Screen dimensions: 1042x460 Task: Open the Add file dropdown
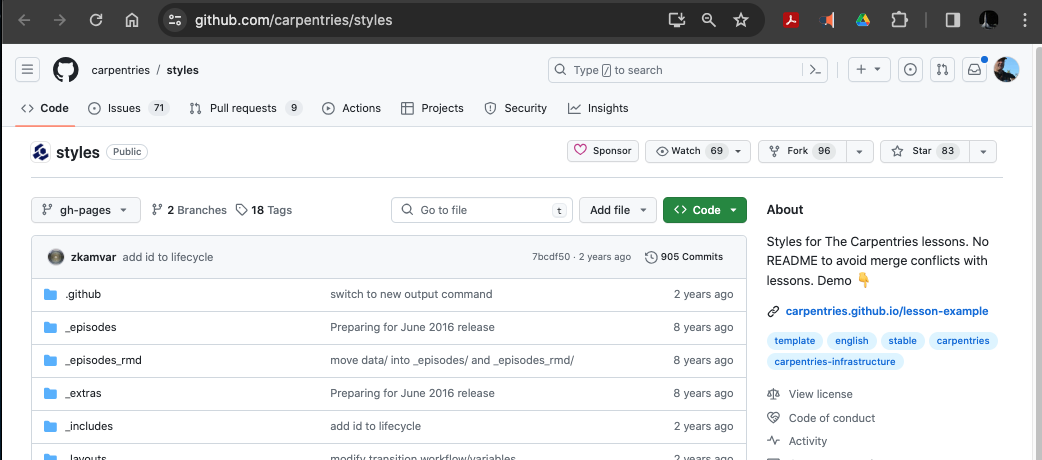click(x=617, y=210)
